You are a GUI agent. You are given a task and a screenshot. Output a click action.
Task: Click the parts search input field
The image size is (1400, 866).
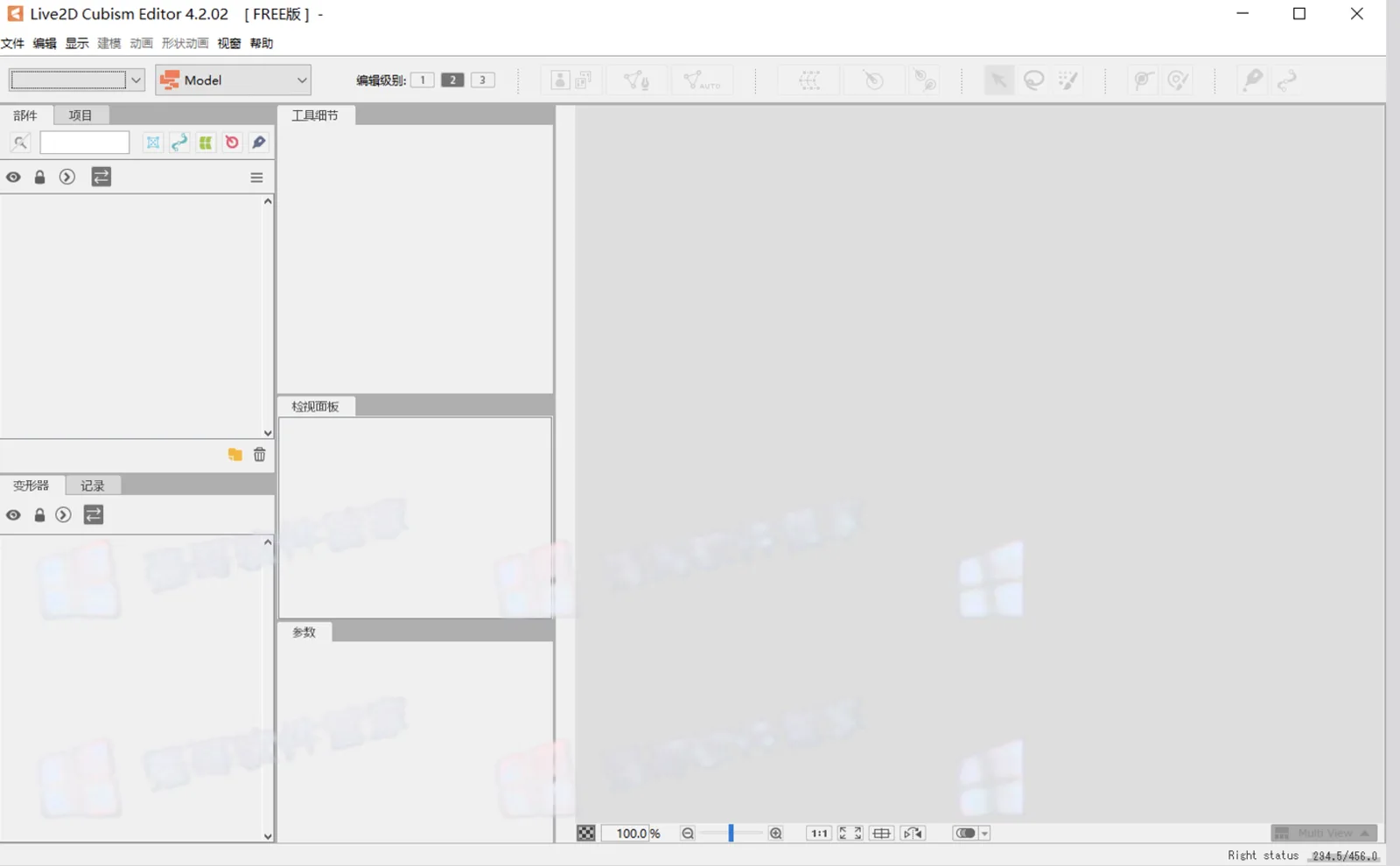point(85,143)
